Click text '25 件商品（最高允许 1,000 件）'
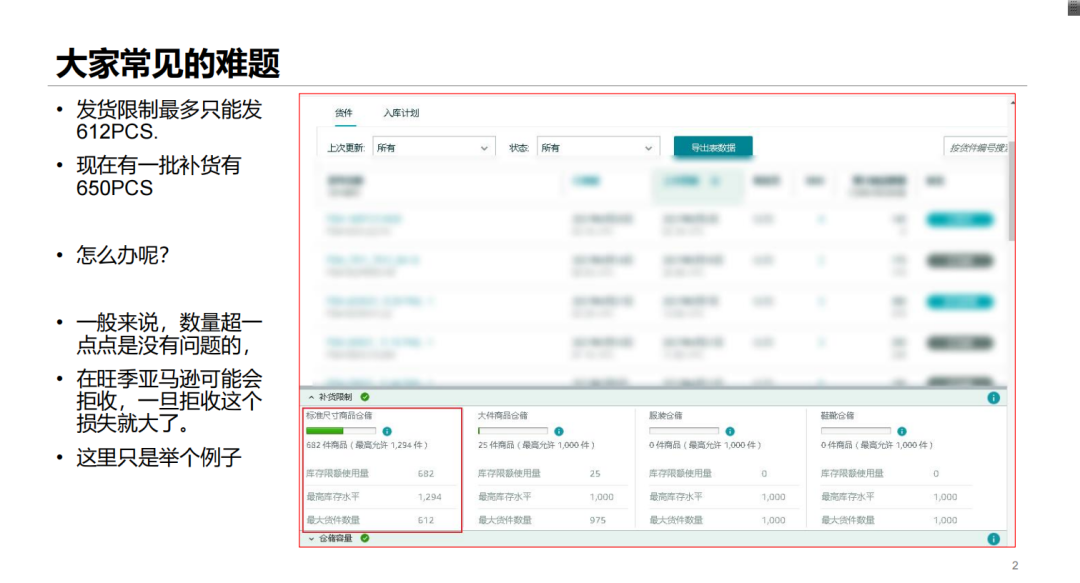The width and height of the screenshot is (1080, 583). point(537,445)
